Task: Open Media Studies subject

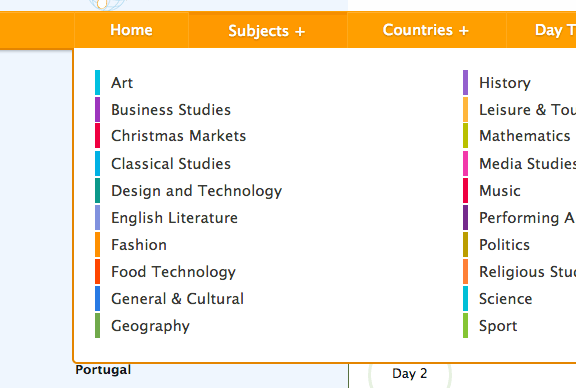Action: (528, 164)
